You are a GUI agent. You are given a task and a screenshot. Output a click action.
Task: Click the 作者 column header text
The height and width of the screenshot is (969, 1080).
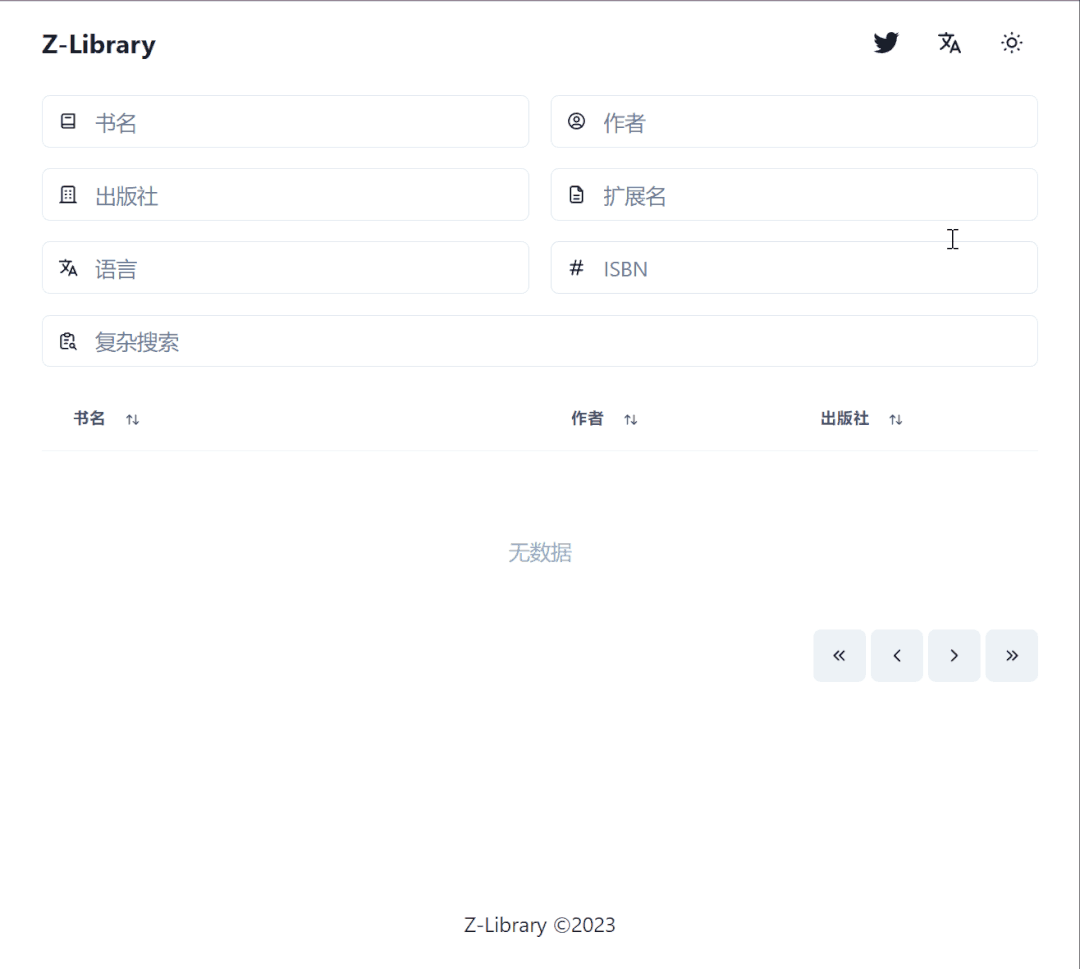[x=588, y=418]
